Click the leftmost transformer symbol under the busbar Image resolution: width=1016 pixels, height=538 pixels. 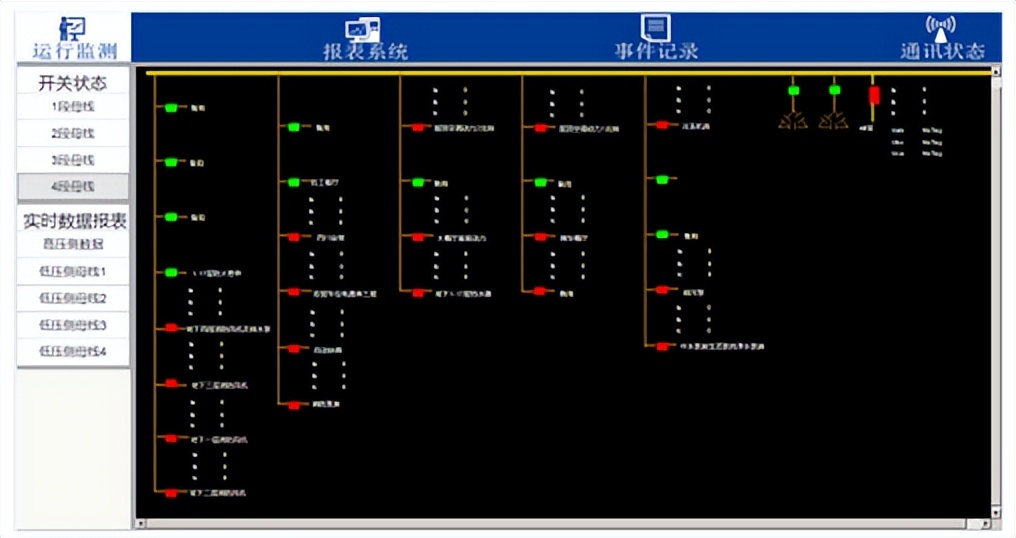coord(793,120)
